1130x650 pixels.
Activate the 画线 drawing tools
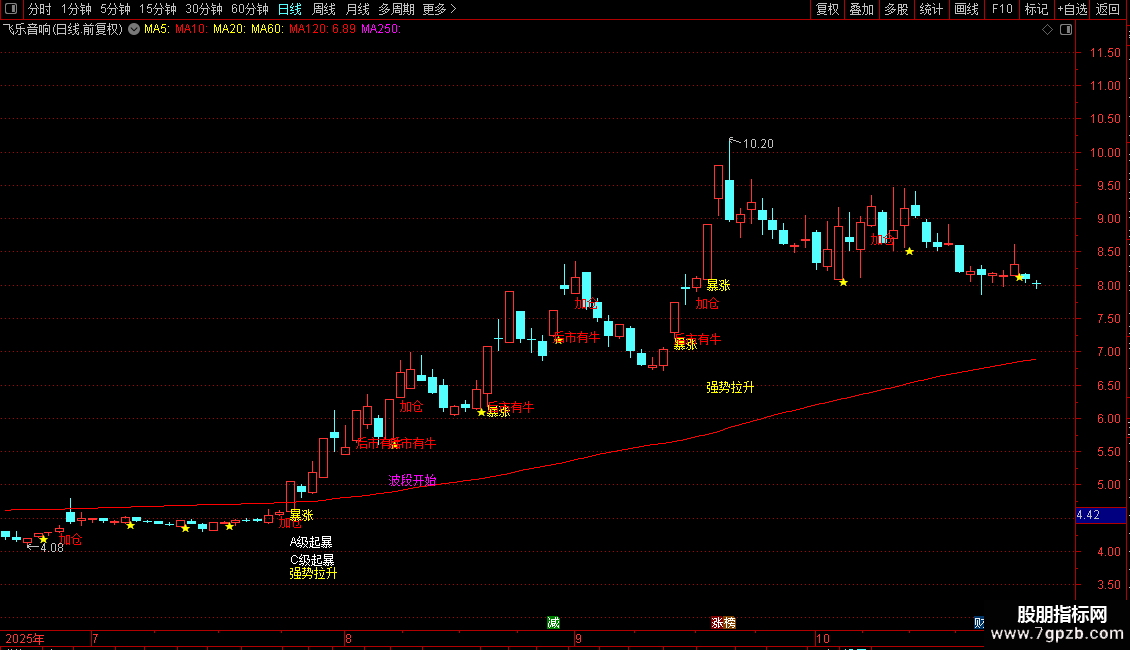[x=966, y=9]
